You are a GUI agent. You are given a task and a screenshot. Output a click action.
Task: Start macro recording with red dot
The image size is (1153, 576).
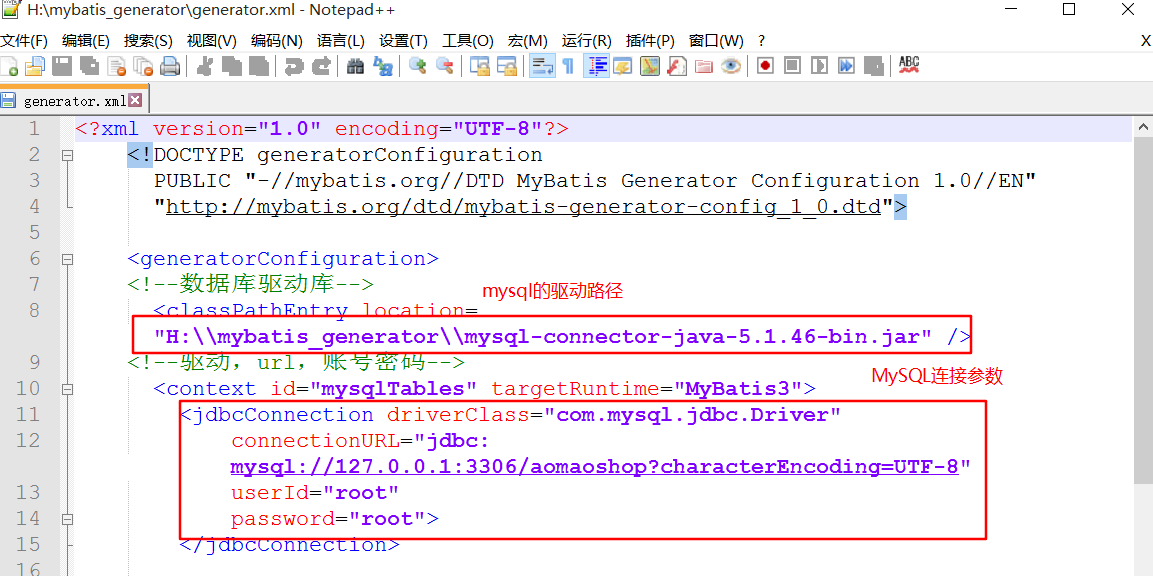coord(765,66)
